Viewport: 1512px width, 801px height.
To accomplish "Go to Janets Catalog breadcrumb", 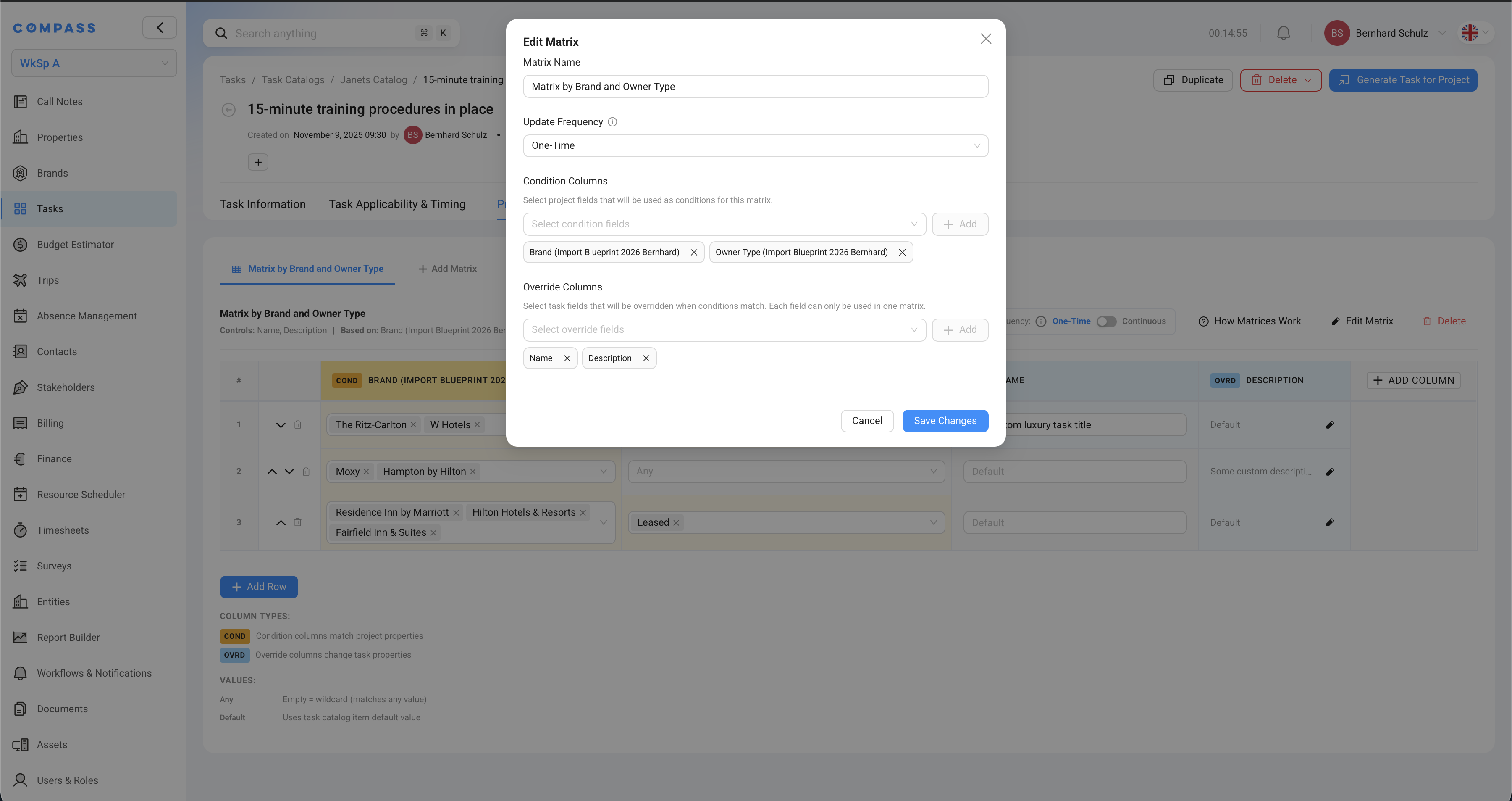I will [x=373, y=80].
